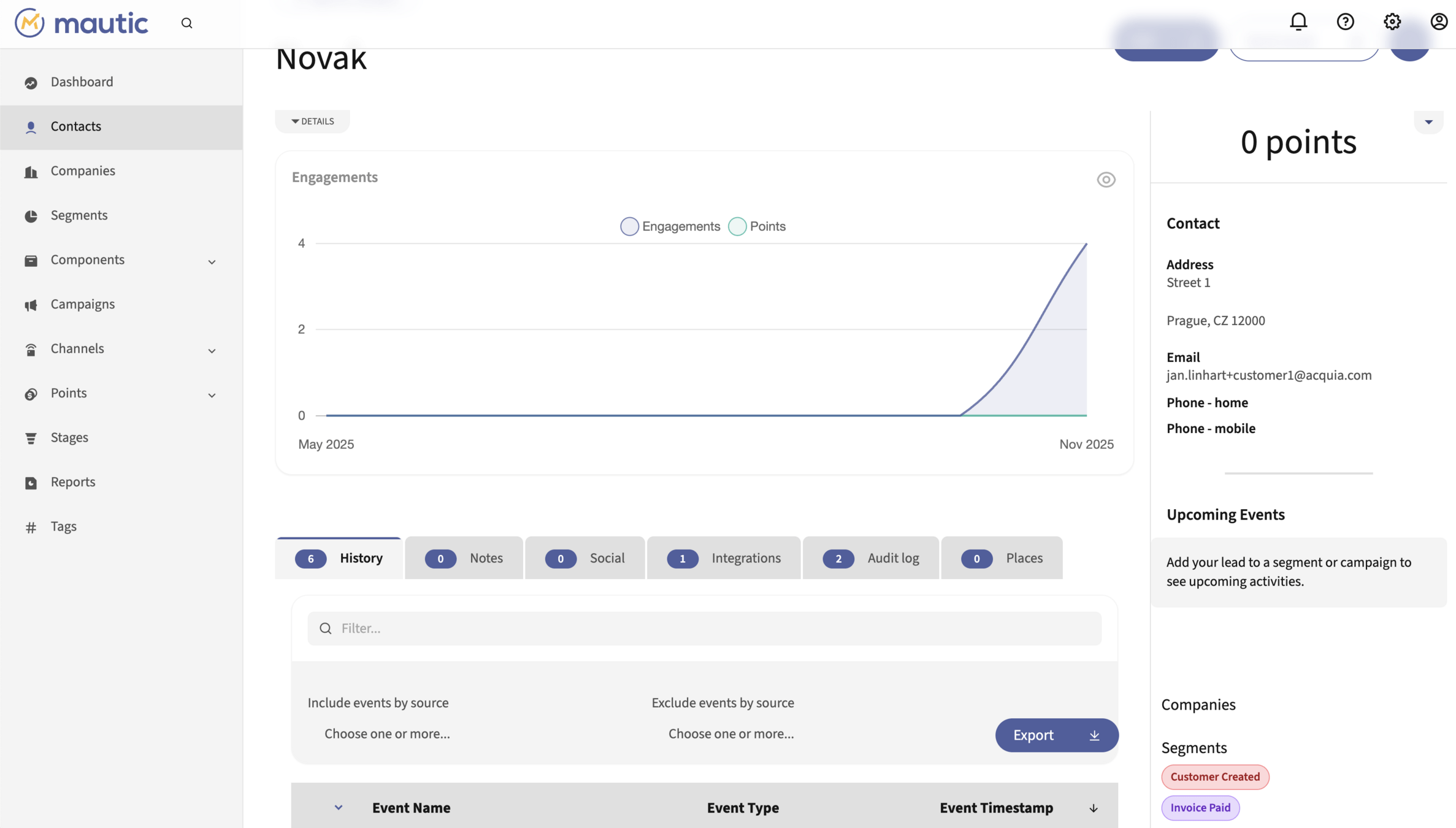Toggle Points series in chart legend
The width and height of the screenshot is (1456, 828).
pyautogui.click(x=757, y=226)
